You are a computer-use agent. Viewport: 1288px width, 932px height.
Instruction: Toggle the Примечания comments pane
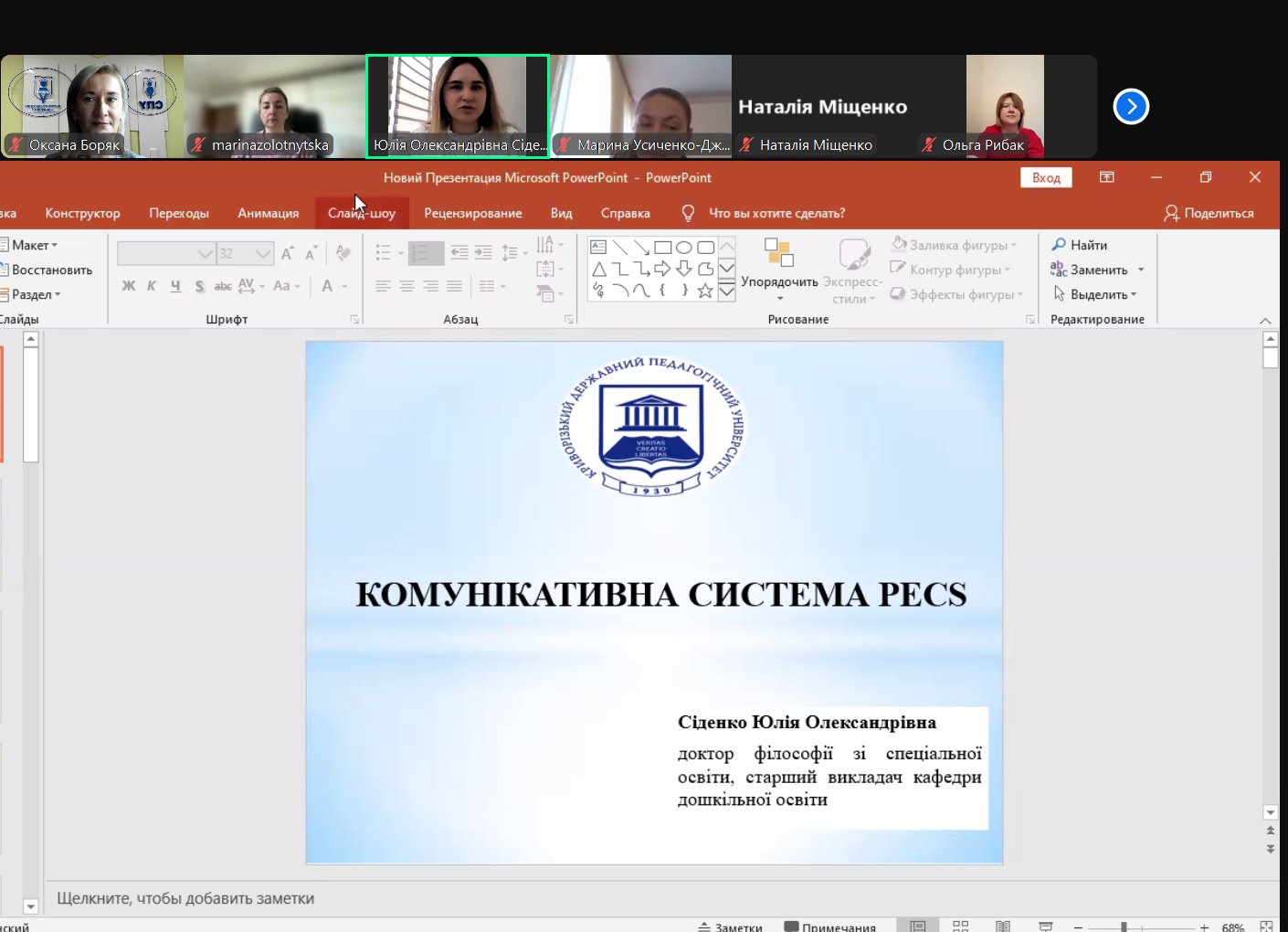point(830,927)
